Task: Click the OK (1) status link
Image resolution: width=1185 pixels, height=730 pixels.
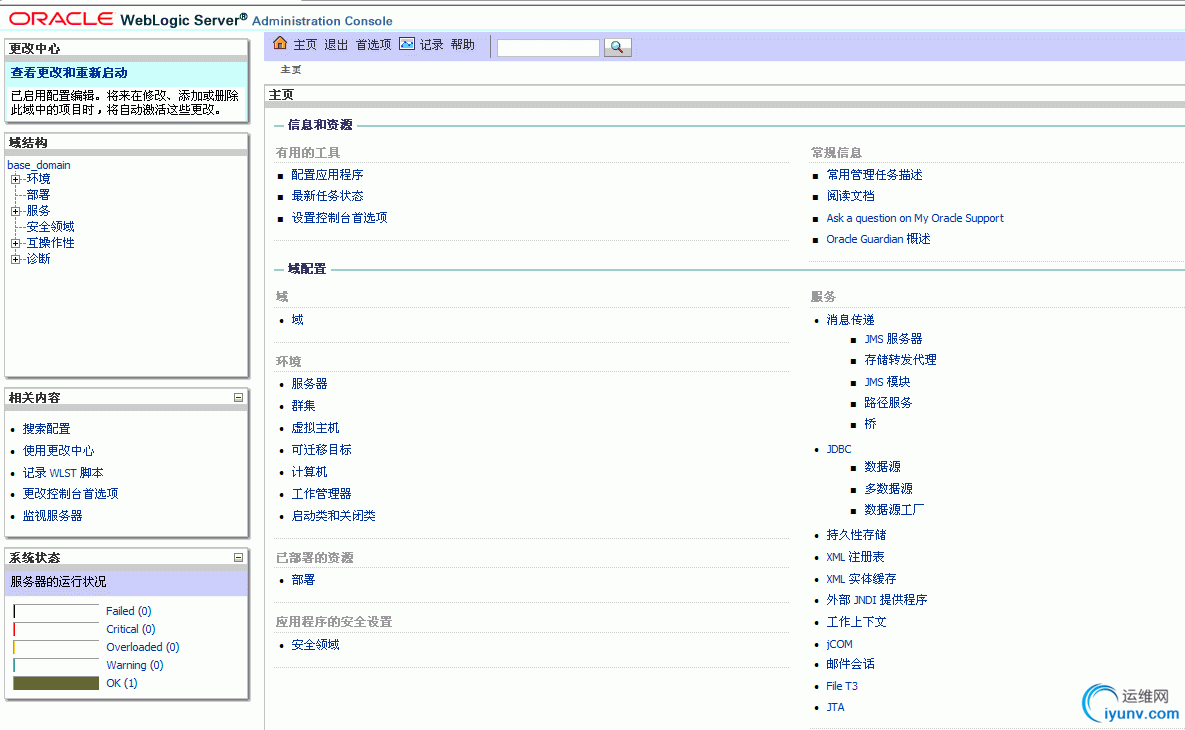Action: pyautogui.click(x=122, y=683)
